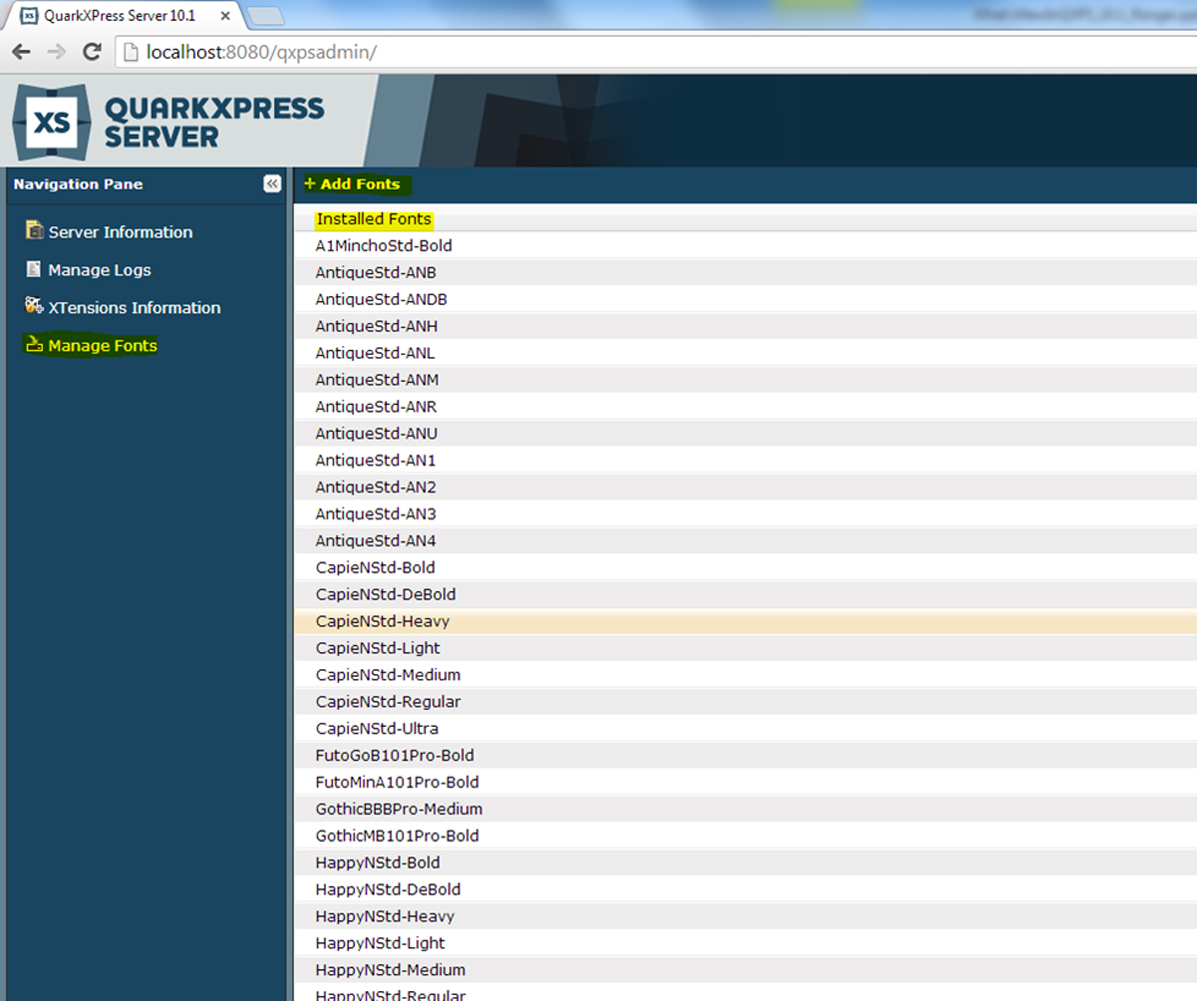Select AntiqueStd-ANR font row
This screenshot has width=1197, height=1001.
pos(746,407)
